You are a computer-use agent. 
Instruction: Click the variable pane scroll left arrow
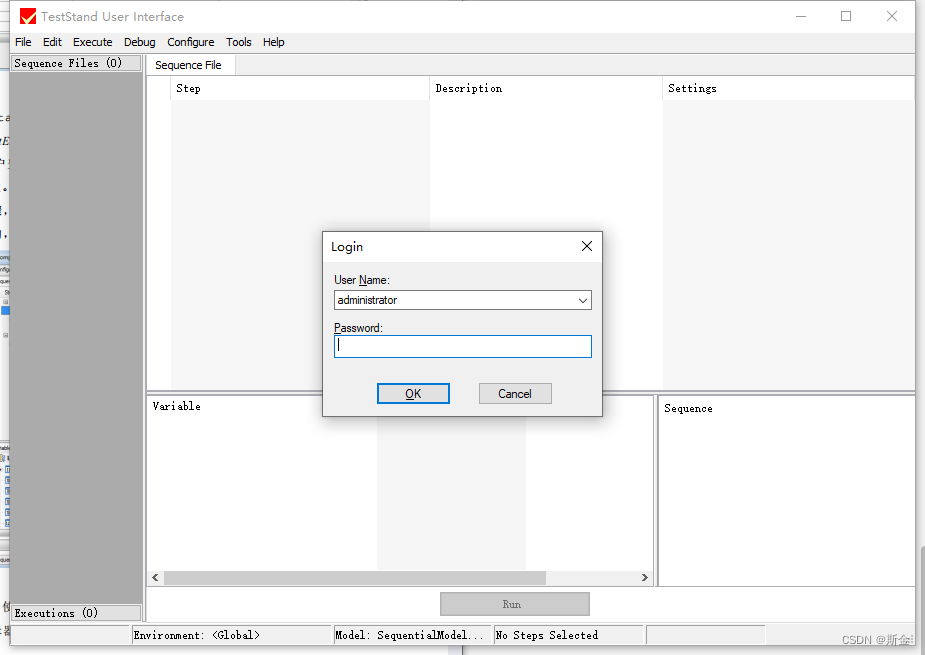point(155,578)
